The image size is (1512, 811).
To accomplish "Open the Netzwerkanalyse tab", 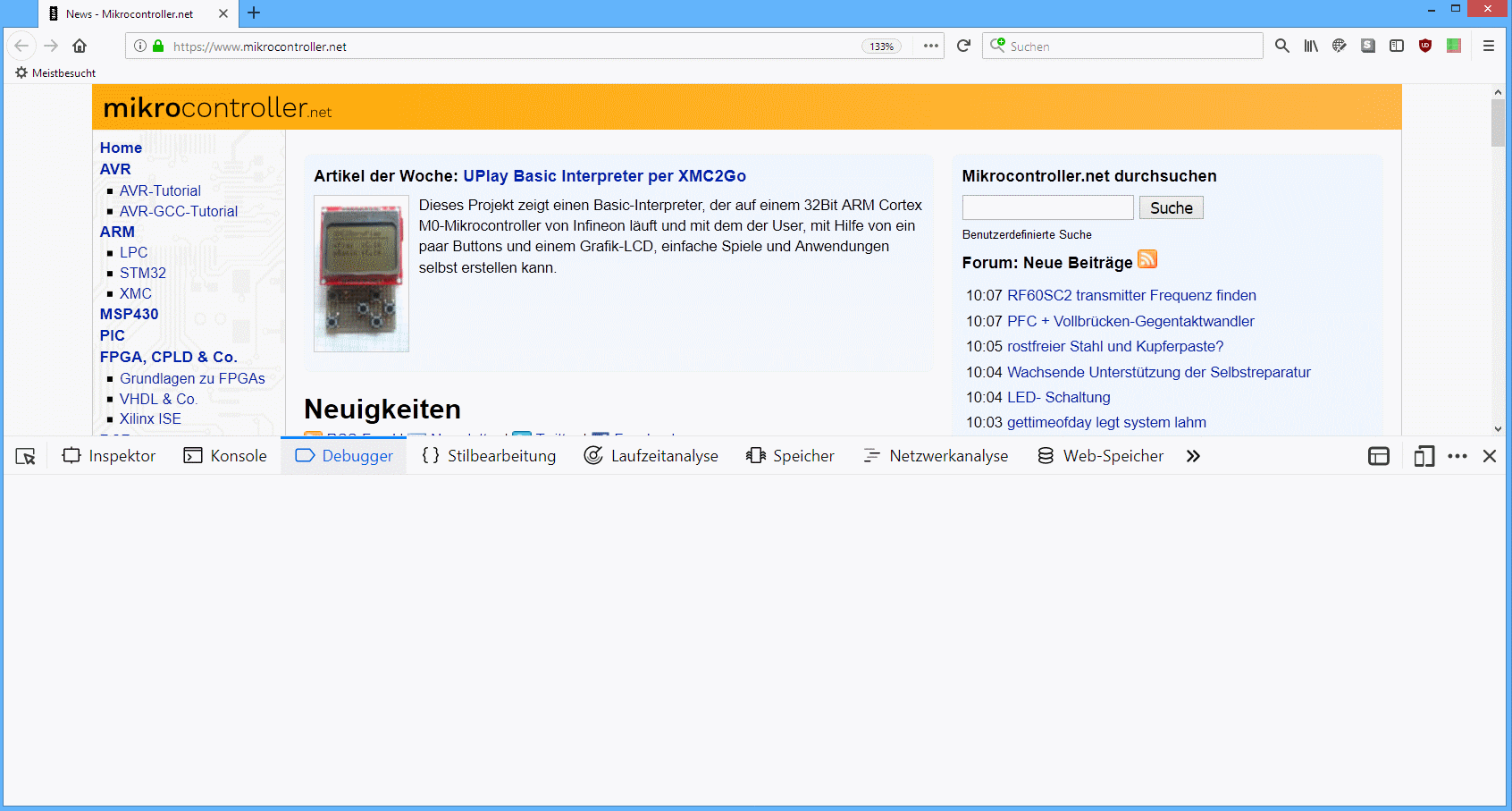I will [936, 456].
